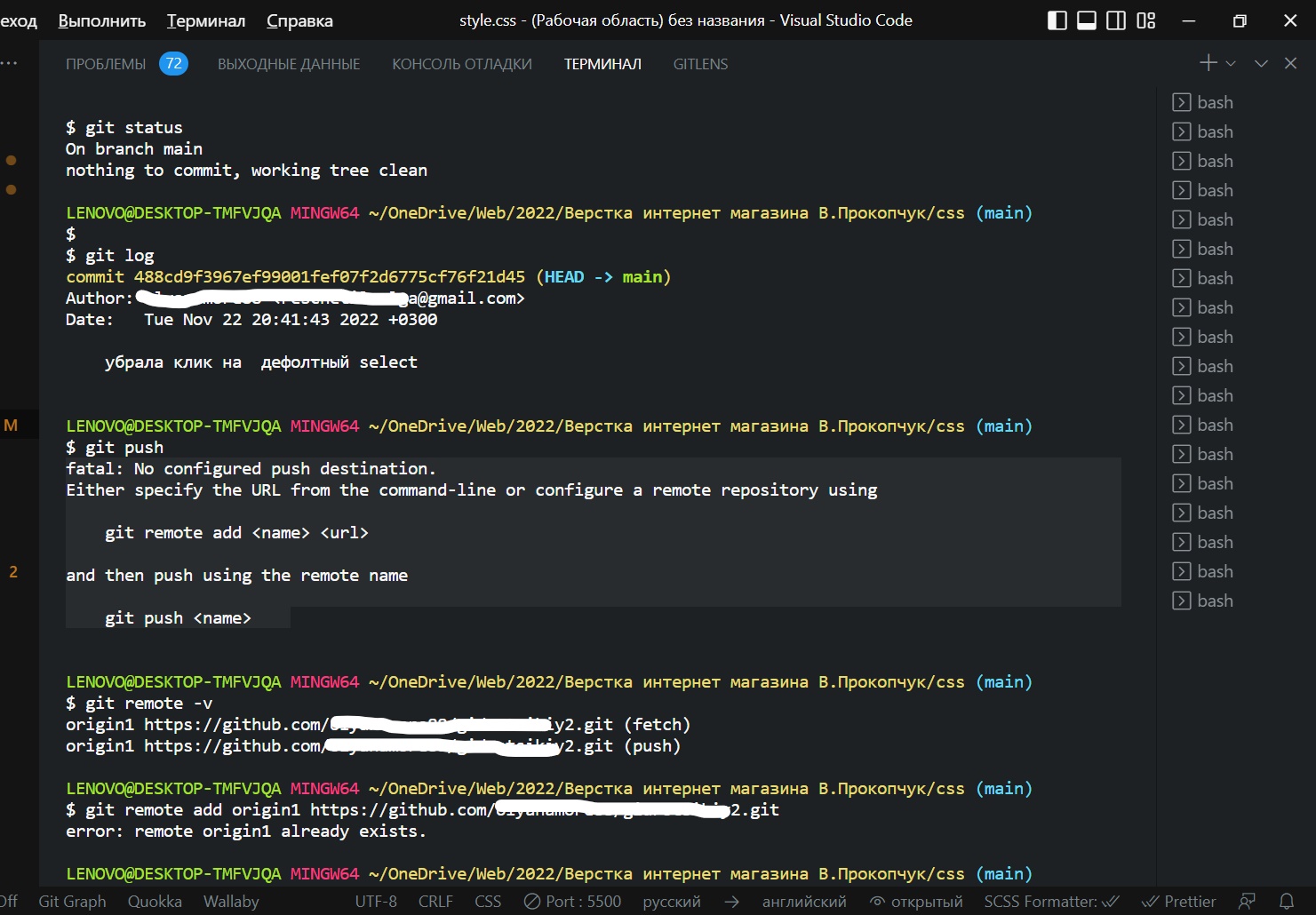Maximize panel size with chevron icon
1316x915 pixels.
pos(1261,63)
